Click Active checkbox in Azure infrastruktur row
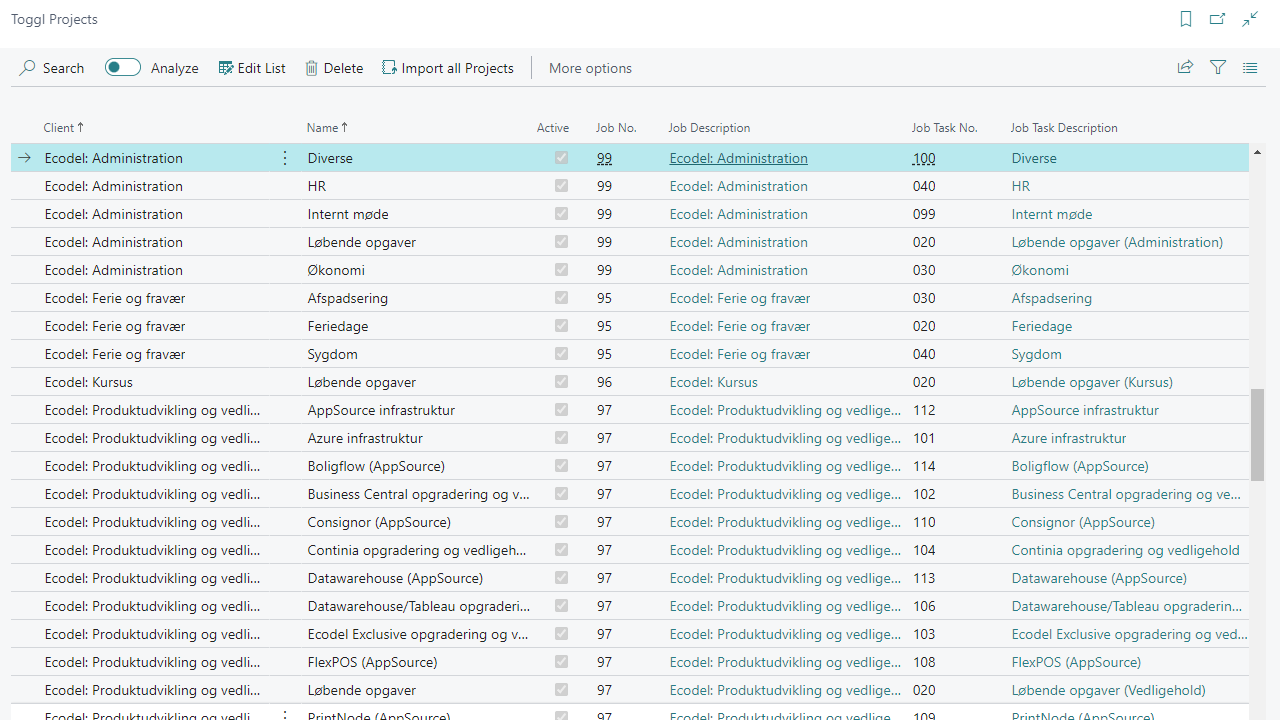1280x720 pixels. click(x=561, y=438)
